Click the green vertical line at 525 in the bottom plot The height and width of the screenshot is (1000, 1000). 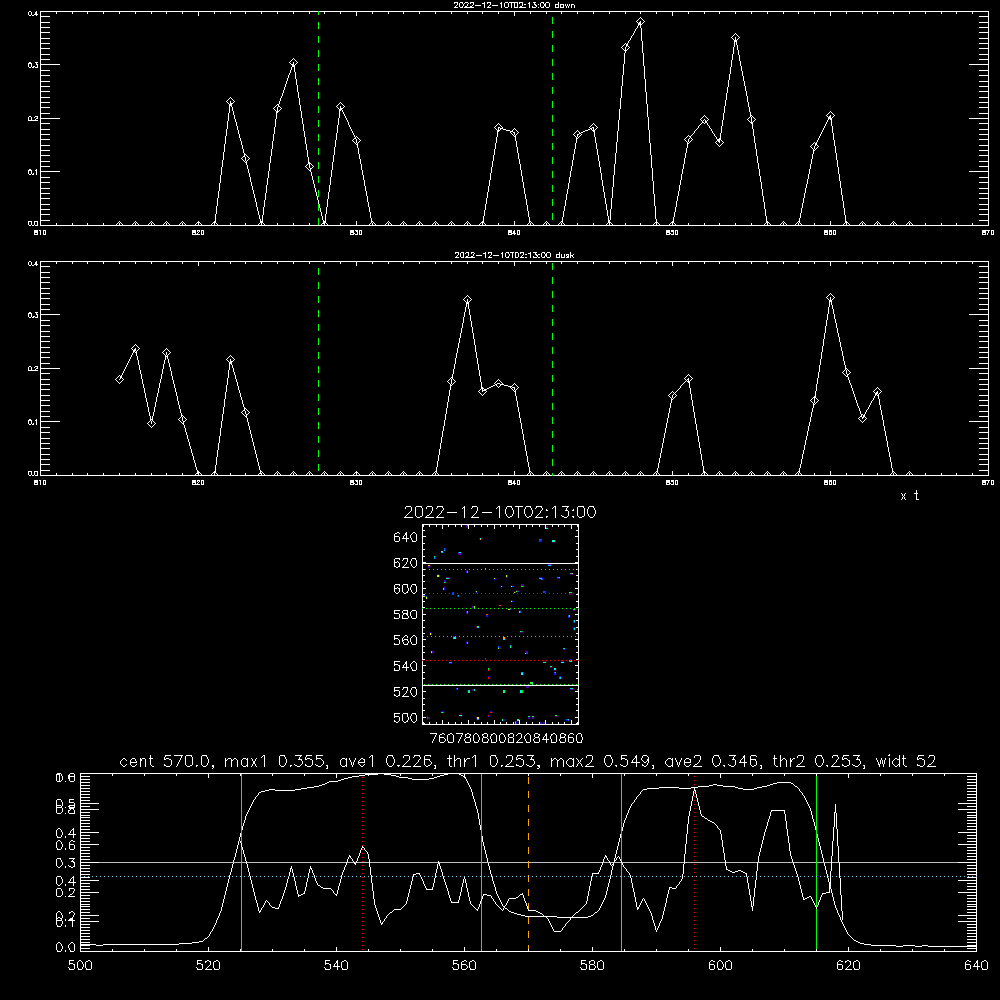pyautogui.click(x=241, y=861)
